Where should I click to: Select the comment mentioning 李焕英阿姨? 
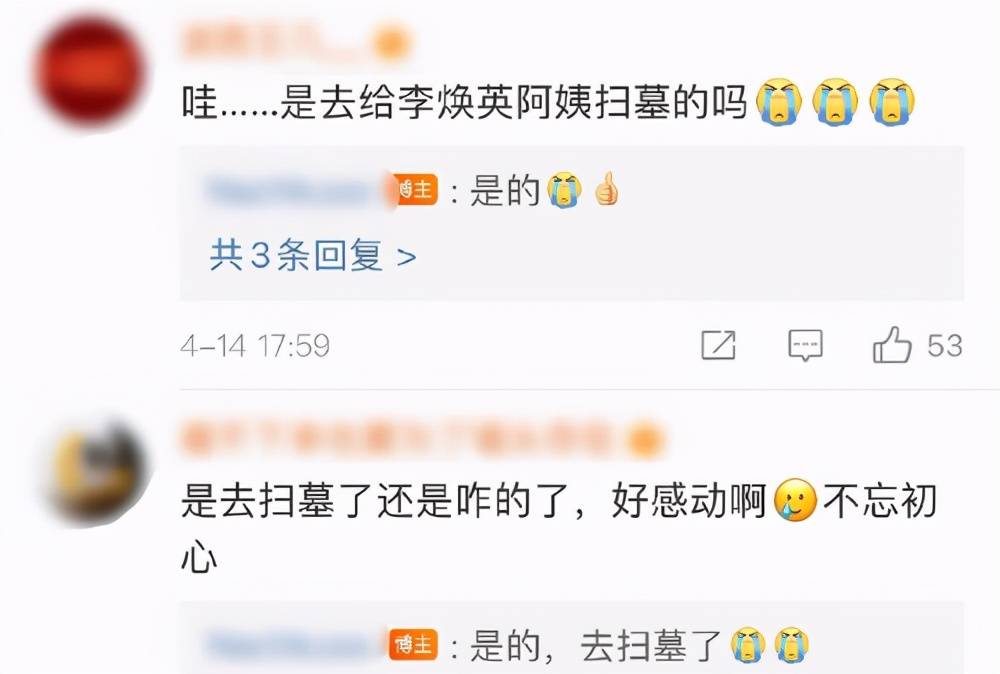pos(548,102)
